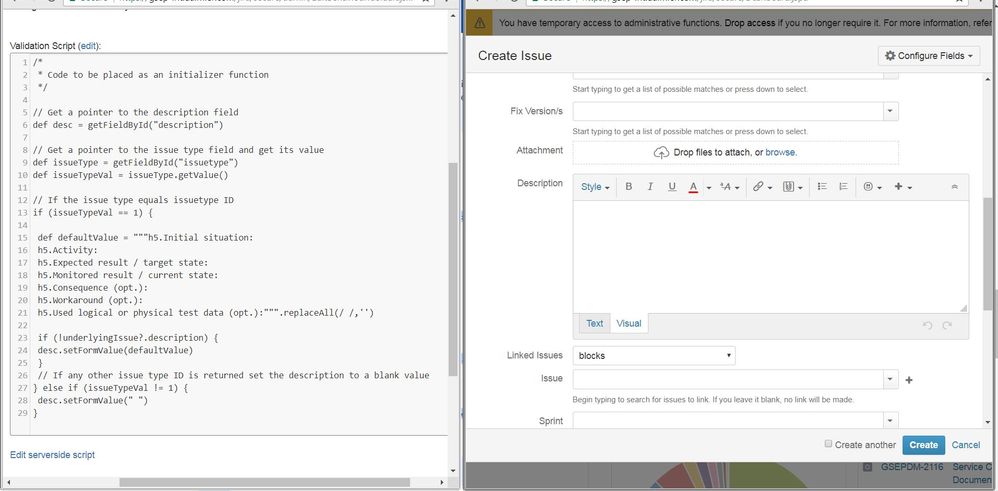Open Edit serverside script link
This screenshot has width=998, height=491.
tap(52, 455)
